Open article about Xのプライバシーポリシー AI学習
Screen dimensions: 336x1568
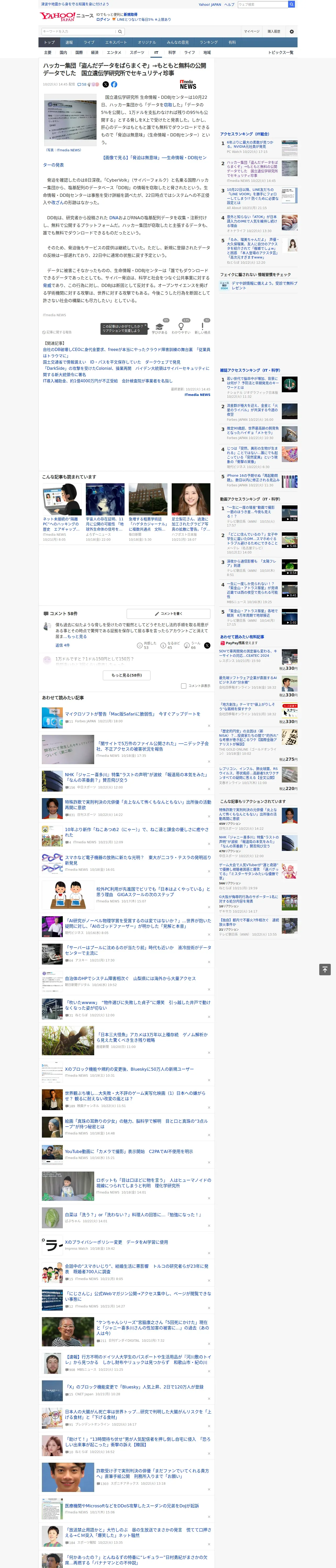tap(116, 1242)
